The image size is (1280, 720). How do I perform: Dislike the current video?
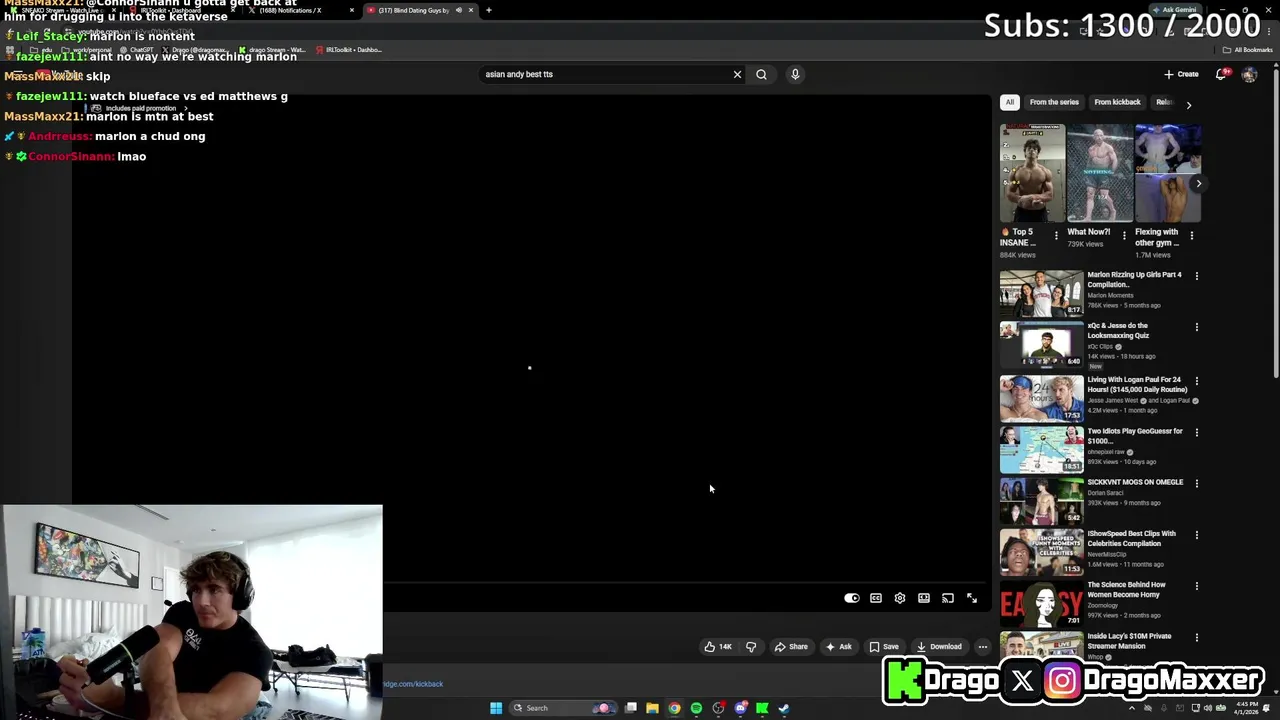pyautogui.click(x=751, y=646)
